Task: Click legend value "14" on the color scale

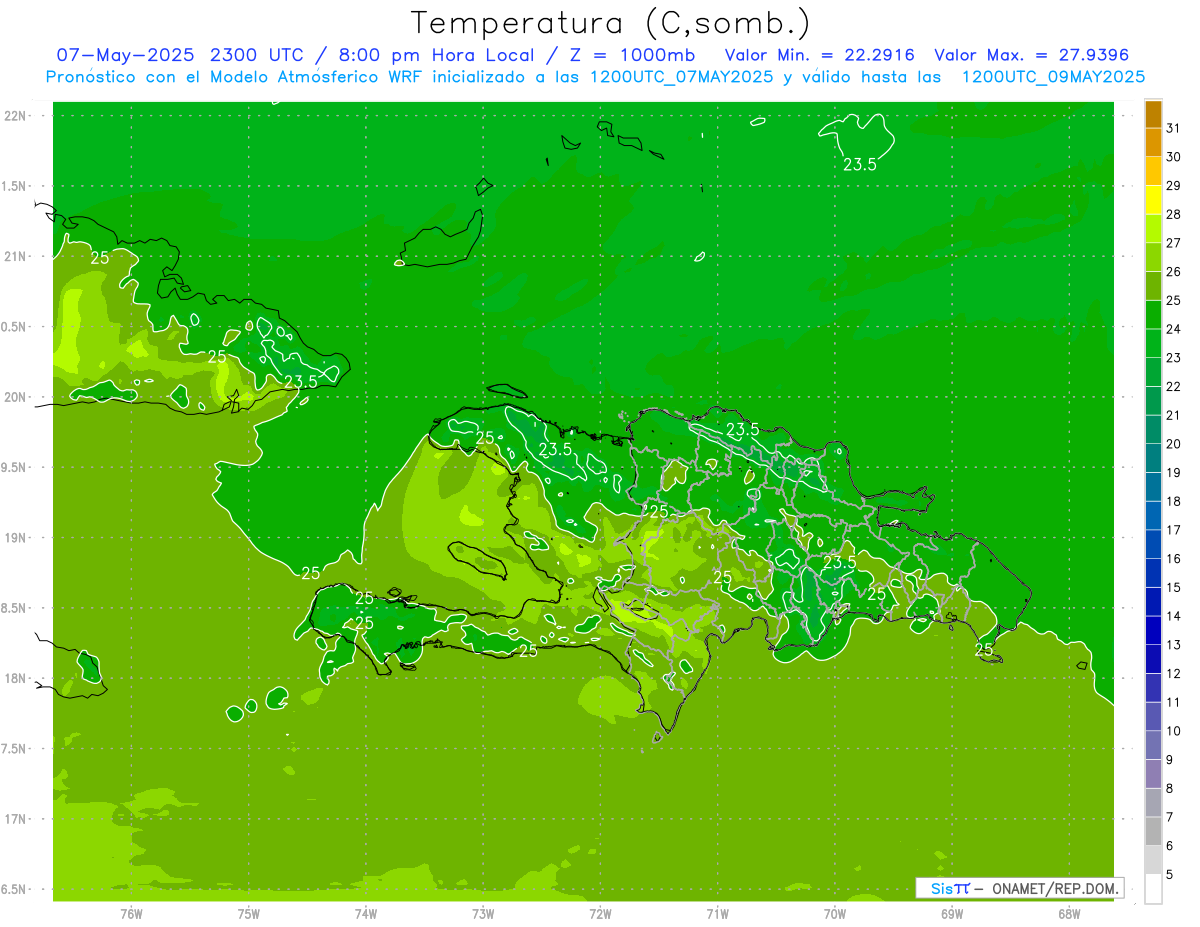Action: [1173, 616]
